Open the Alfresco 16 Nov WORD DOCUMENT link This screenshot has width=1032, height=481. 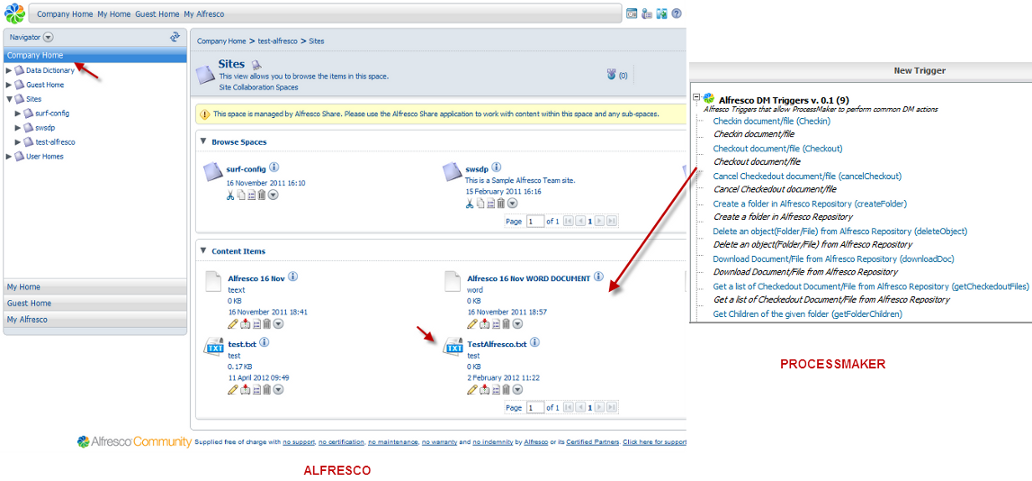[528, 277]
